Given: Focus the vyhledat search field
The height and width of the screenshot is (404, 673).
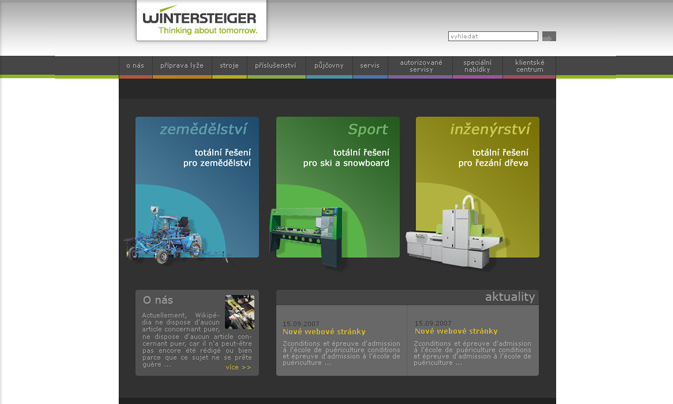Looking at the screenshot, I should (x=492, y=36).
